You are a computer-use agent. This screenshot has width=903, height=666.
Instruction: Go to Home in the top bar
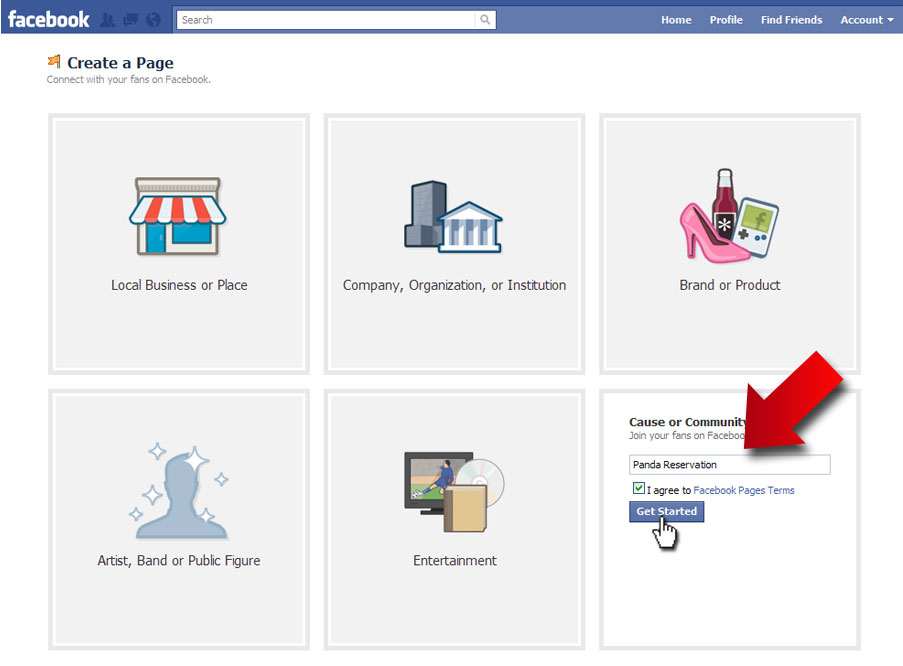coord(676,20)
